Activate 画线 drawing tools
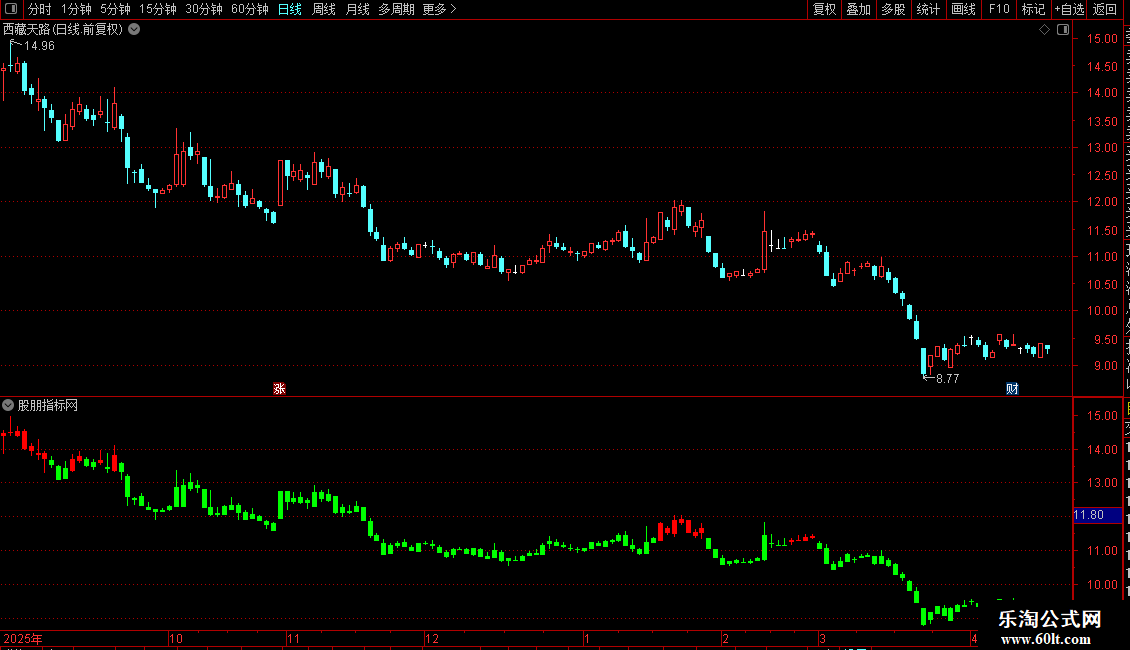This screenshot has height=650, width=1130. [963, 9]
